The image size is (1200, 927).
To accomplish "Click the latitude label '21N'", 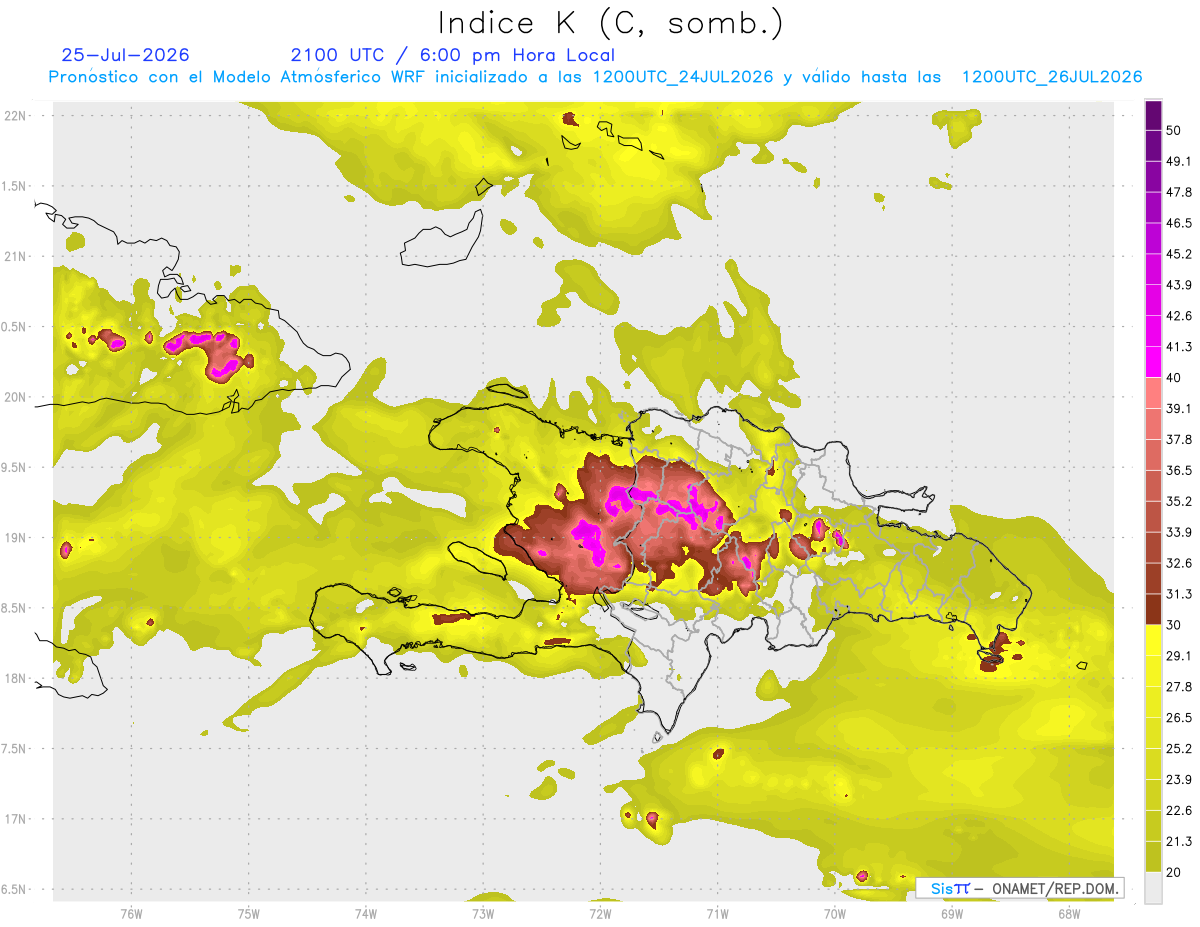I will point(15,256).
